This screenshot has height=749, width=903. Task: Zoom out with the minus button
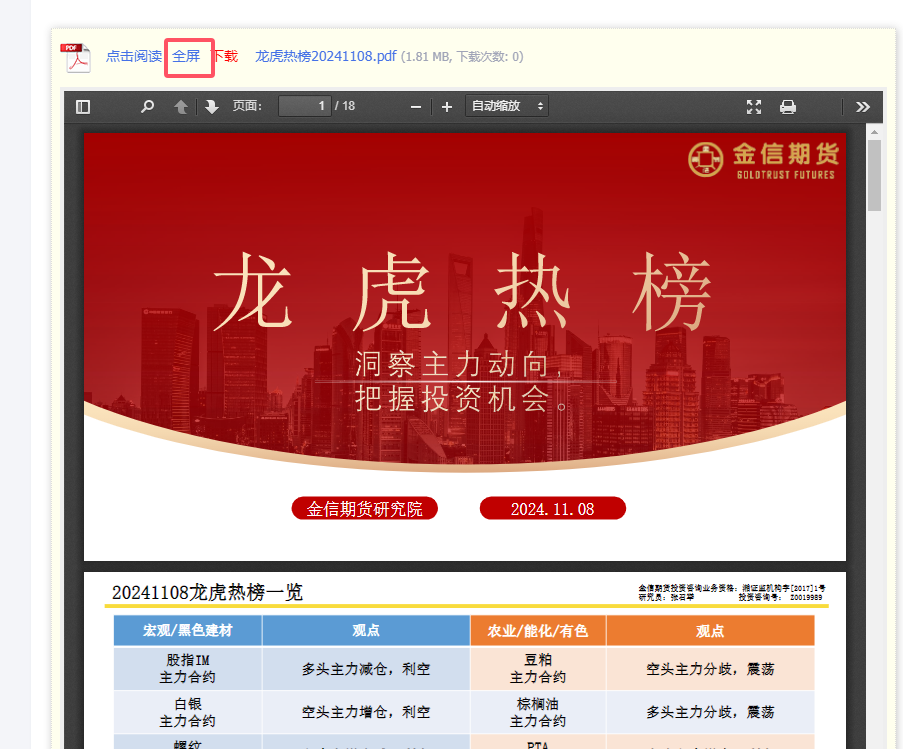click(416, 107)
